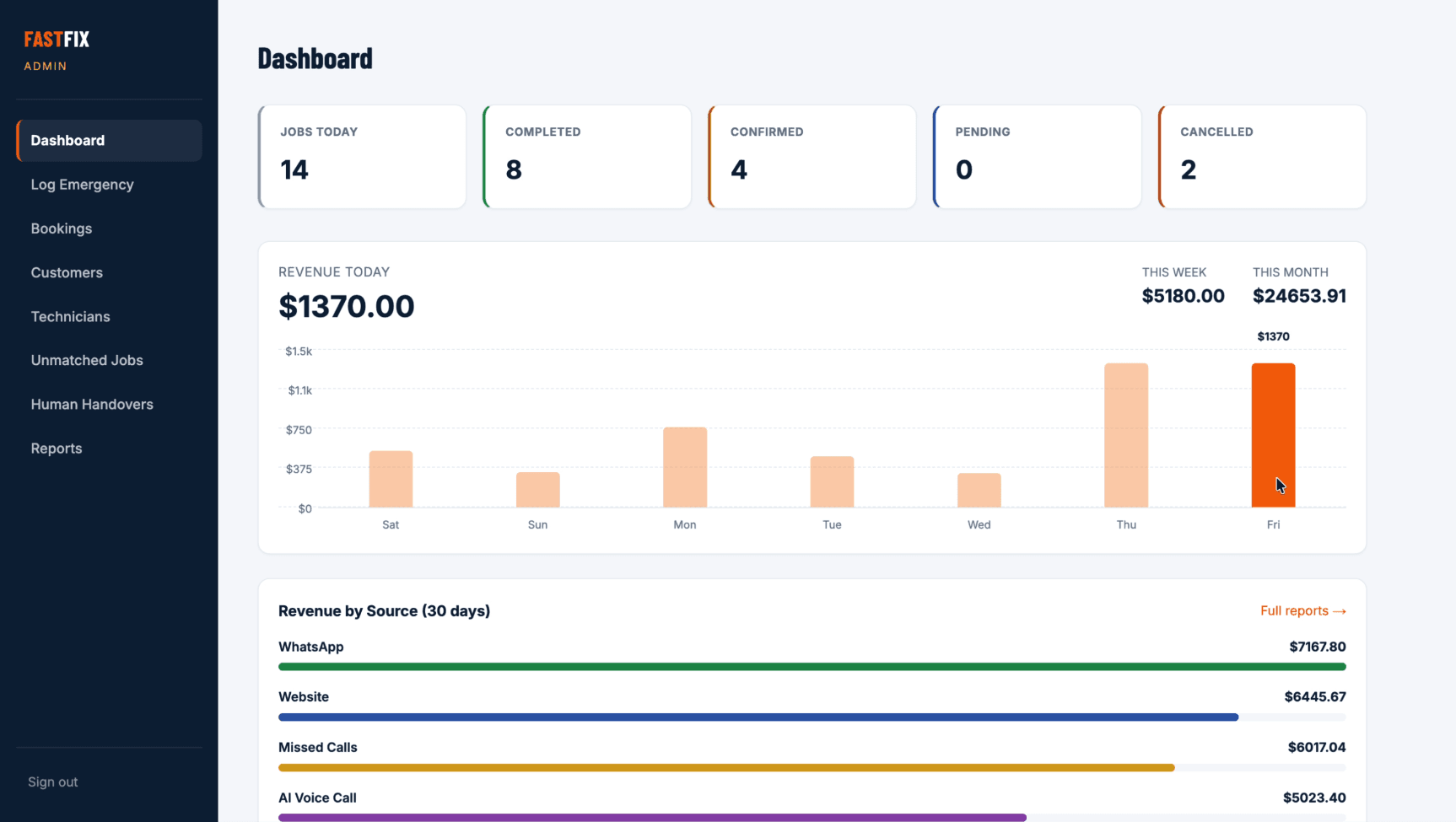
Task: Click the blue Website revenue bar
Action: (x=758, y=717)
